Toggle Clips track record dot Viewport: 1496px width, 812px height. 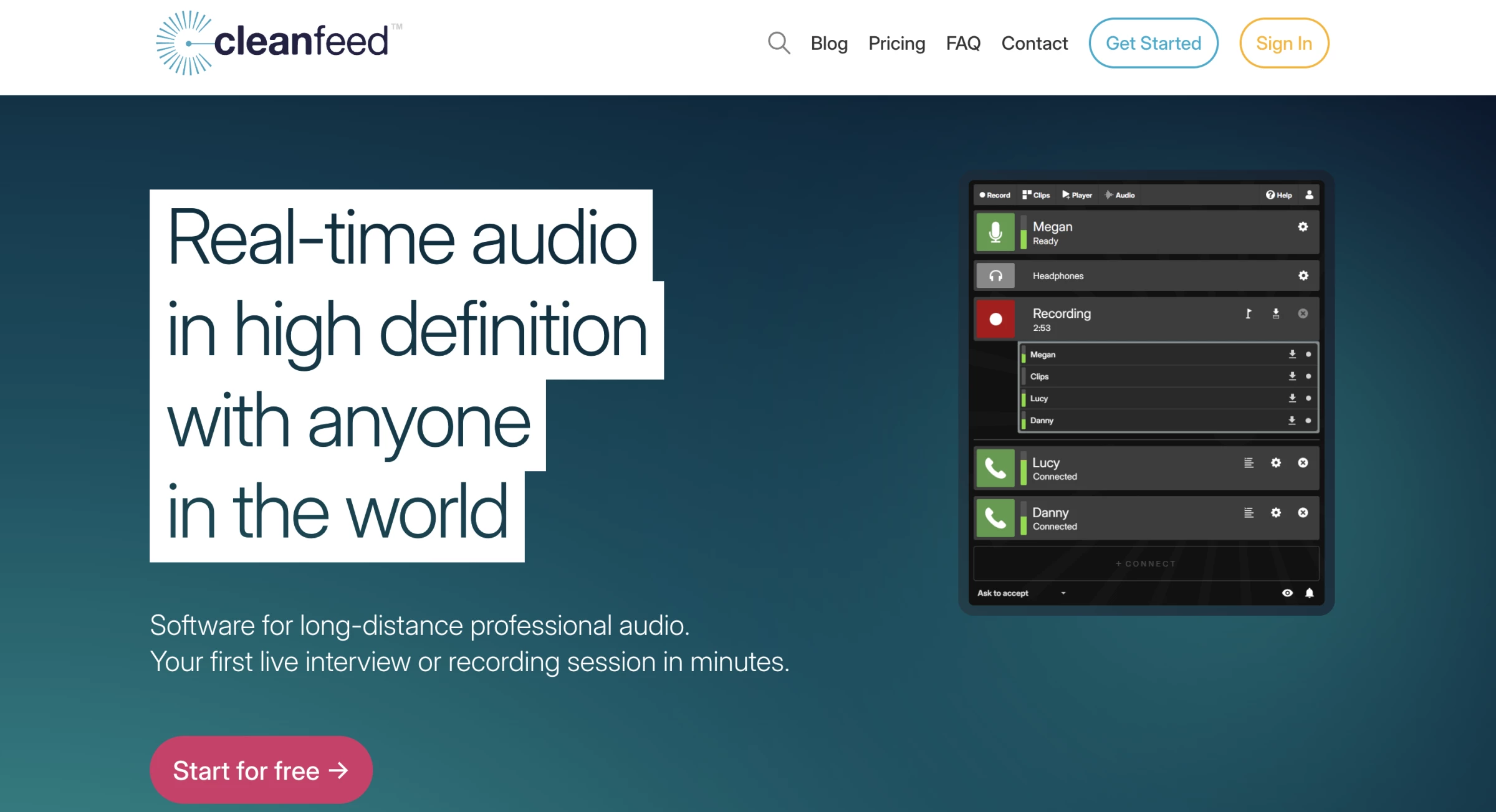(x=1308, y=376)
